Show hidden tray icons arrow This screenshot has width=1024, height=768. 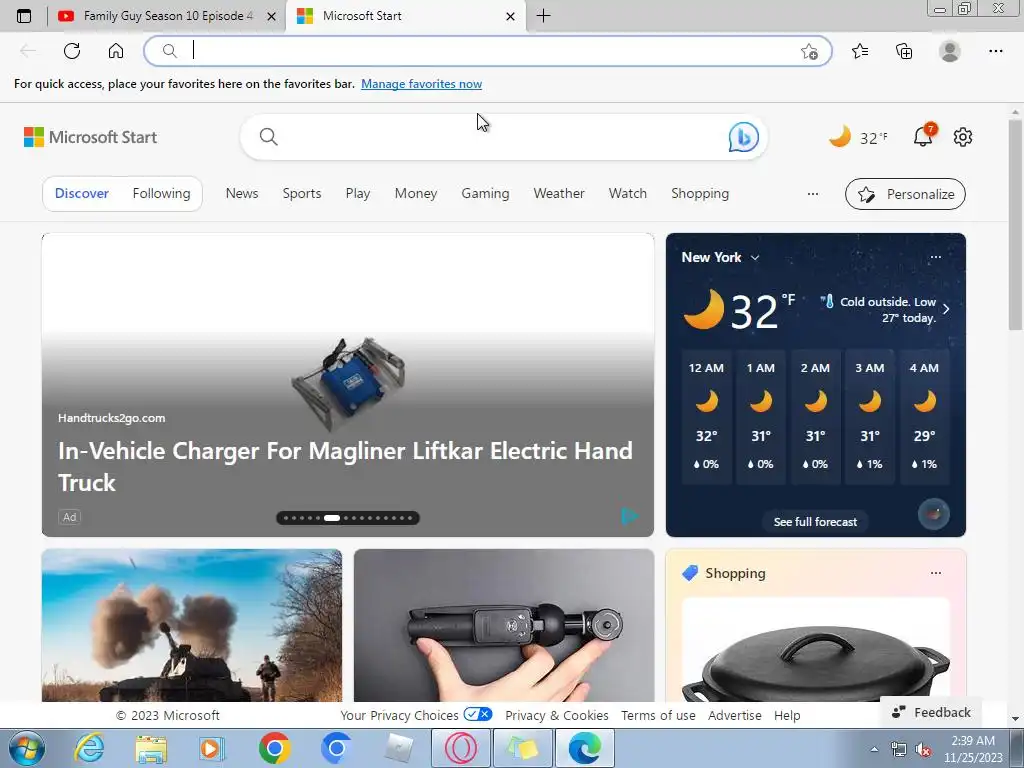[874, 749]
